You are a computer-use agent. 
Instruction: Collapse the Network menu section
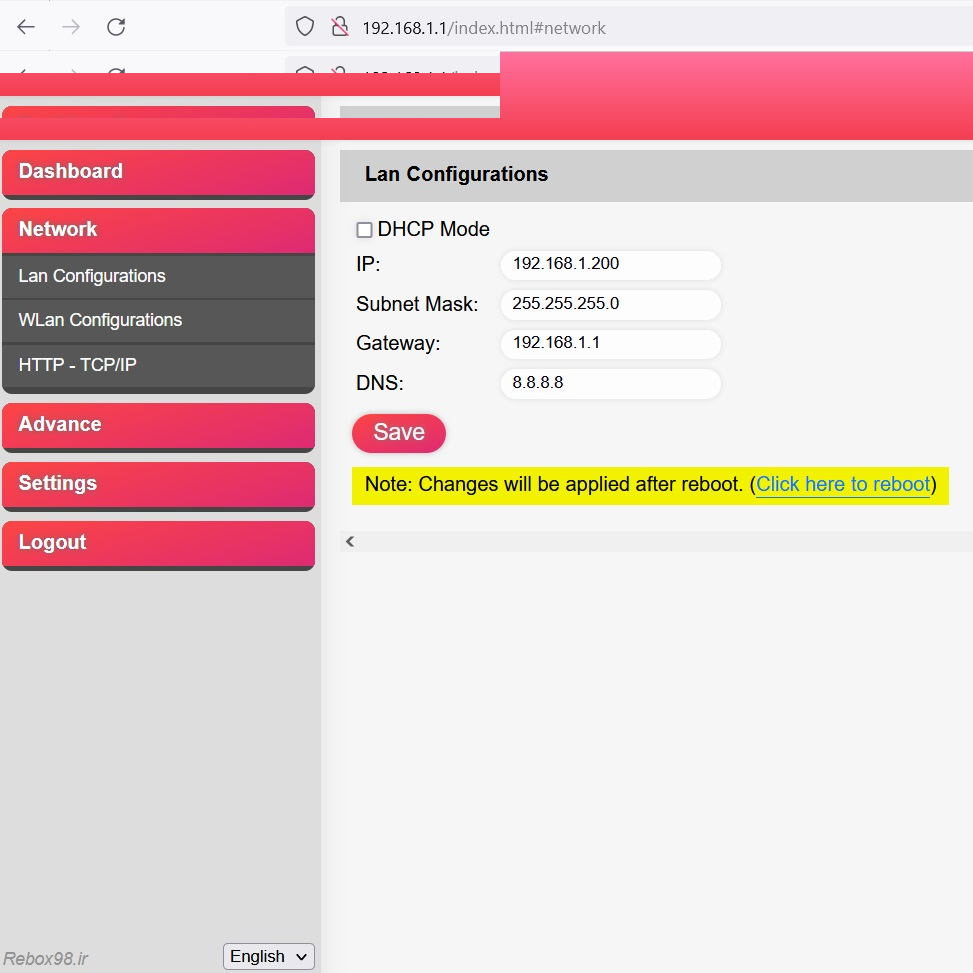[x=158, y=230]
